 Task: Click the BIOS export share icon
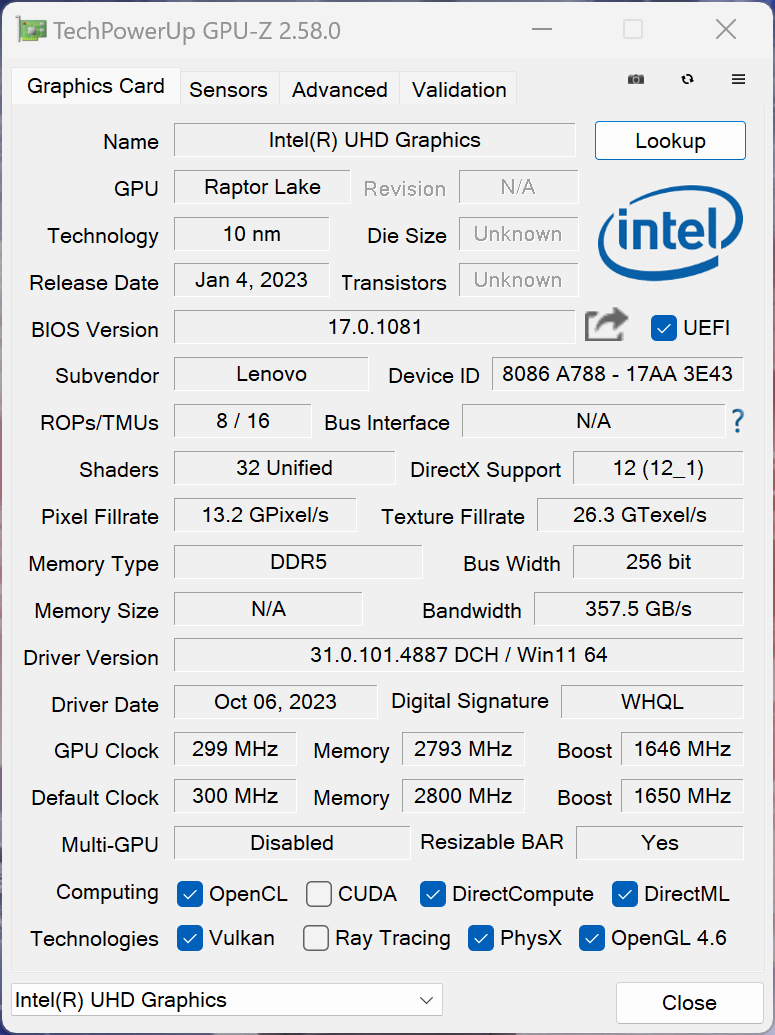606,325
